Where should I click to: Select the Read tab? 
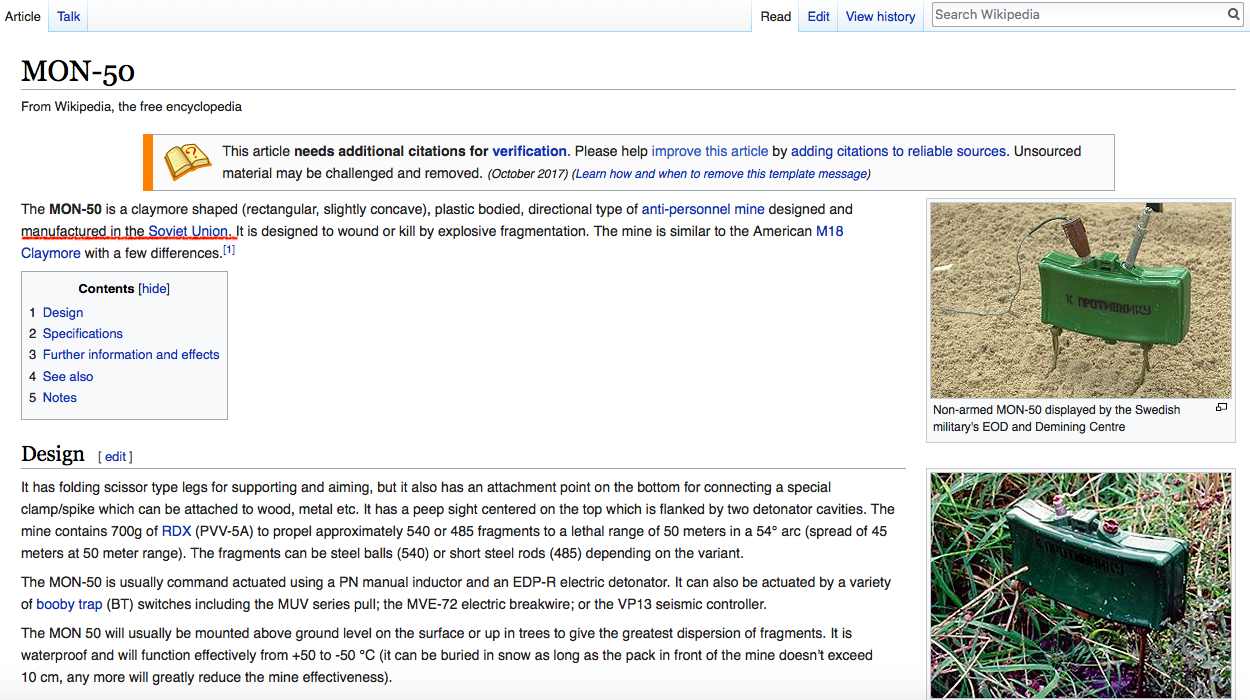click(775, 16)
